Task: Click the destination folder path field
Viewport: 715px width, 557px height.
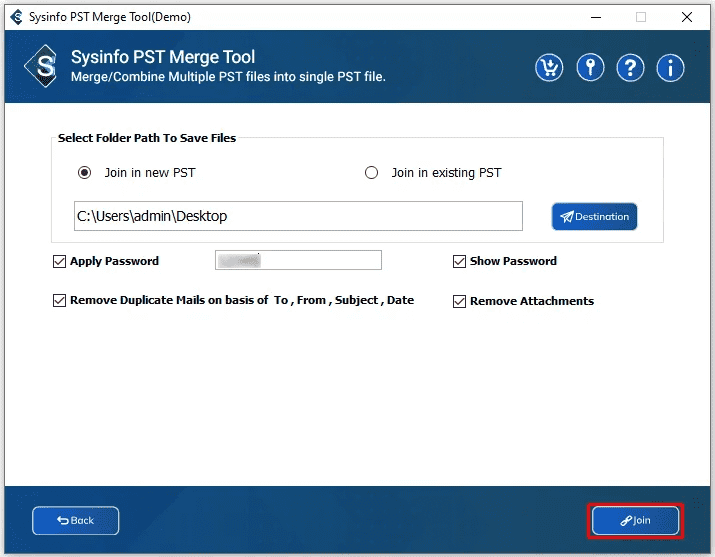Action: pyautogui.click(x=298, y=216)
